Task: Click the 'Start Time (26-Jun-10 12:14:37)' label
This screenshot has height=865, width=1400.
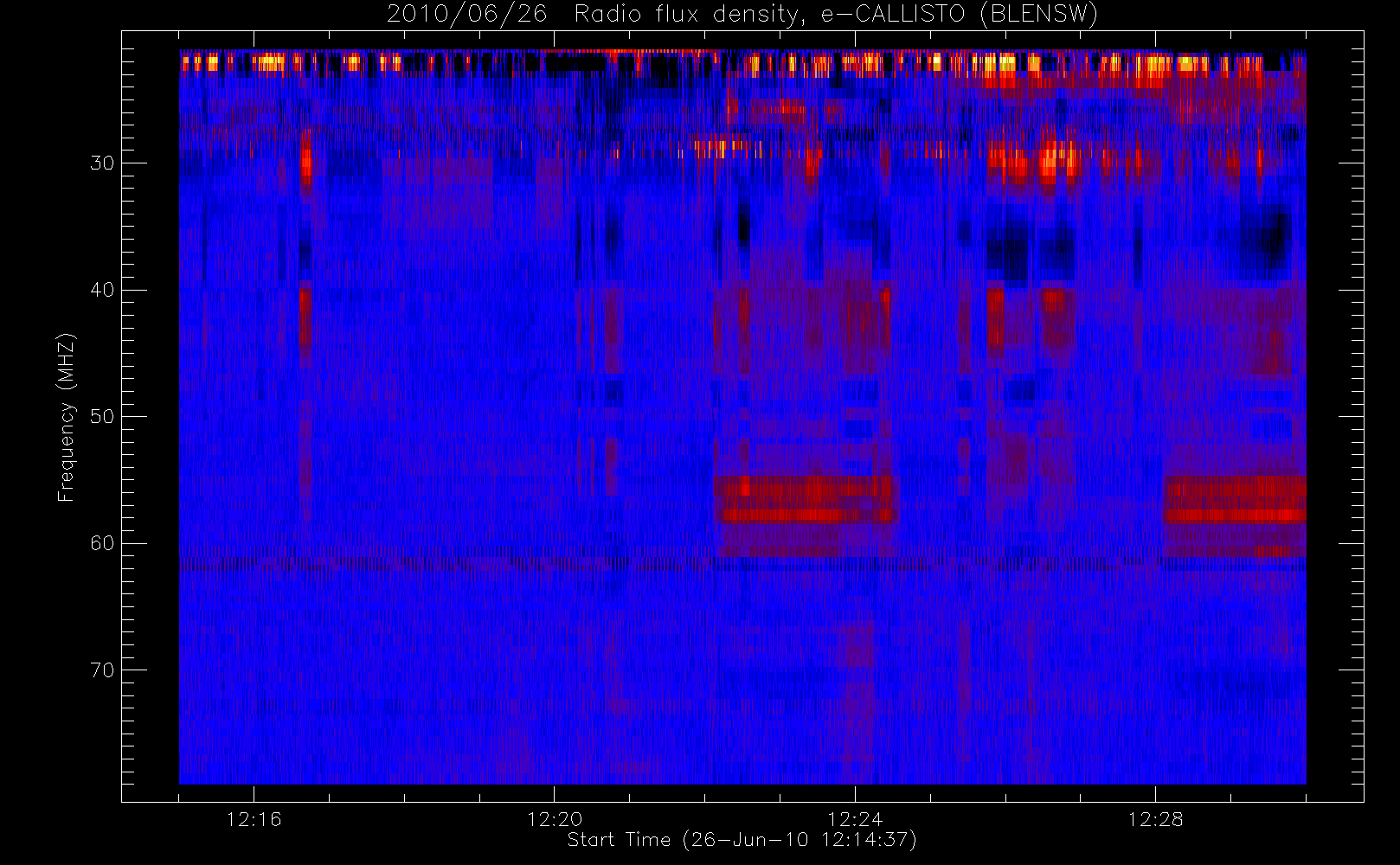Action: click(x=742, y=840)
